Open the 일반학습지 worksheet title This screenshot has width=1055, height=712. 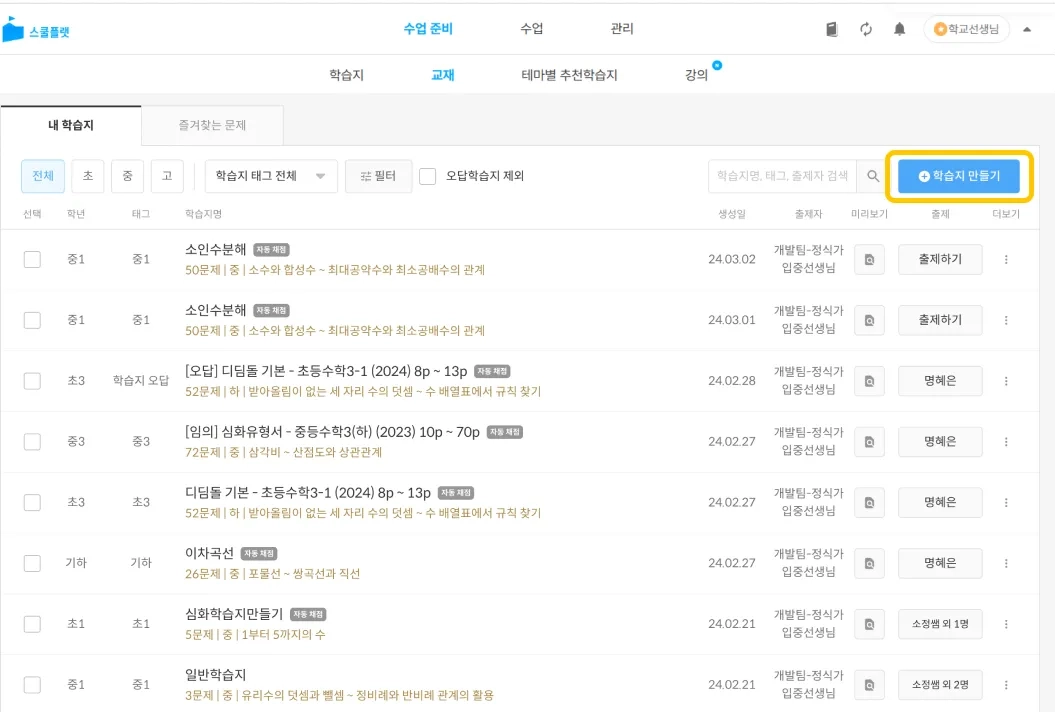215,674
